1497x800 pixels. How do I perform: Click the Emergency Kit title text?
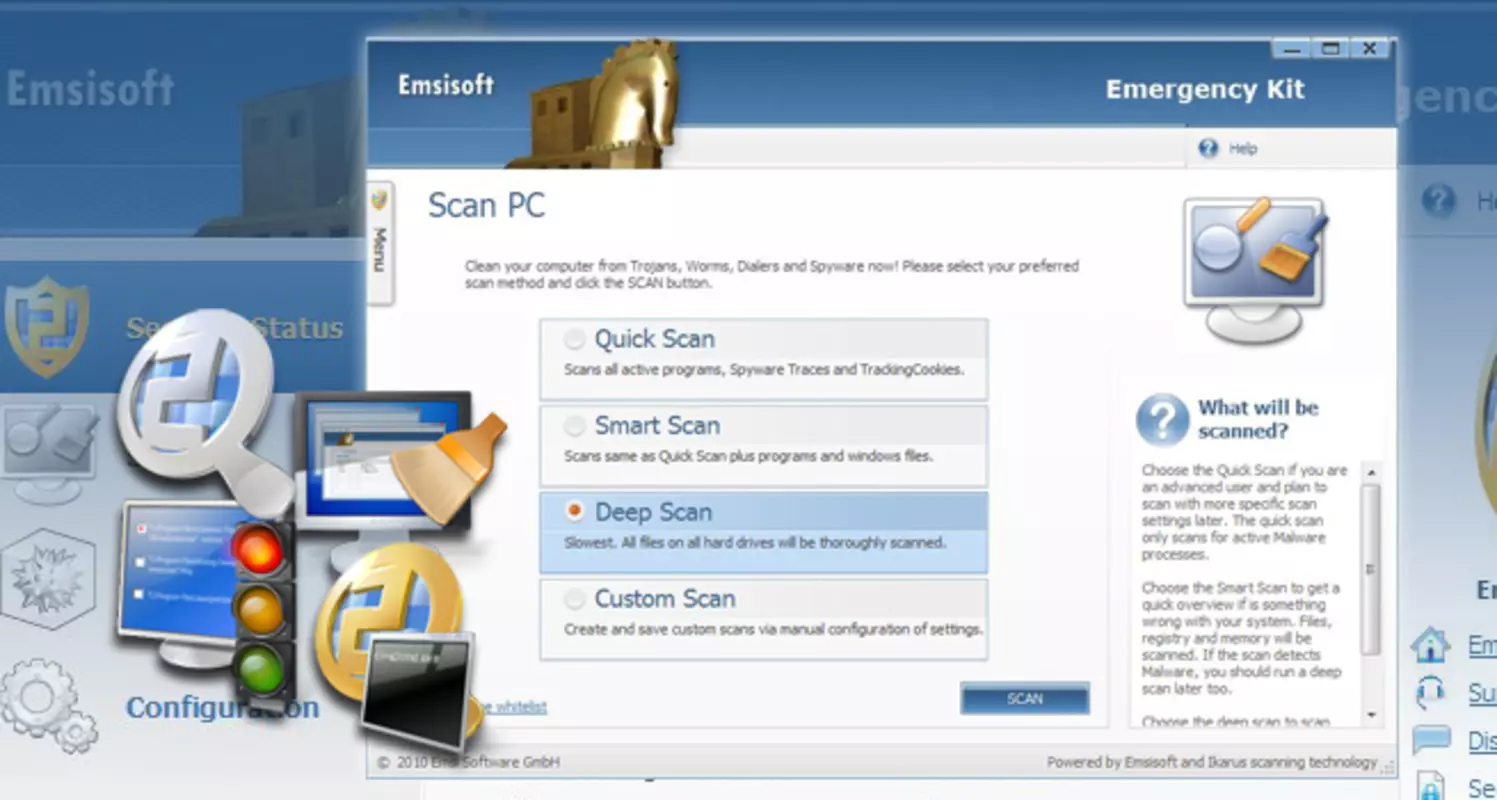pyautogui.click(x=1205, y=89)
